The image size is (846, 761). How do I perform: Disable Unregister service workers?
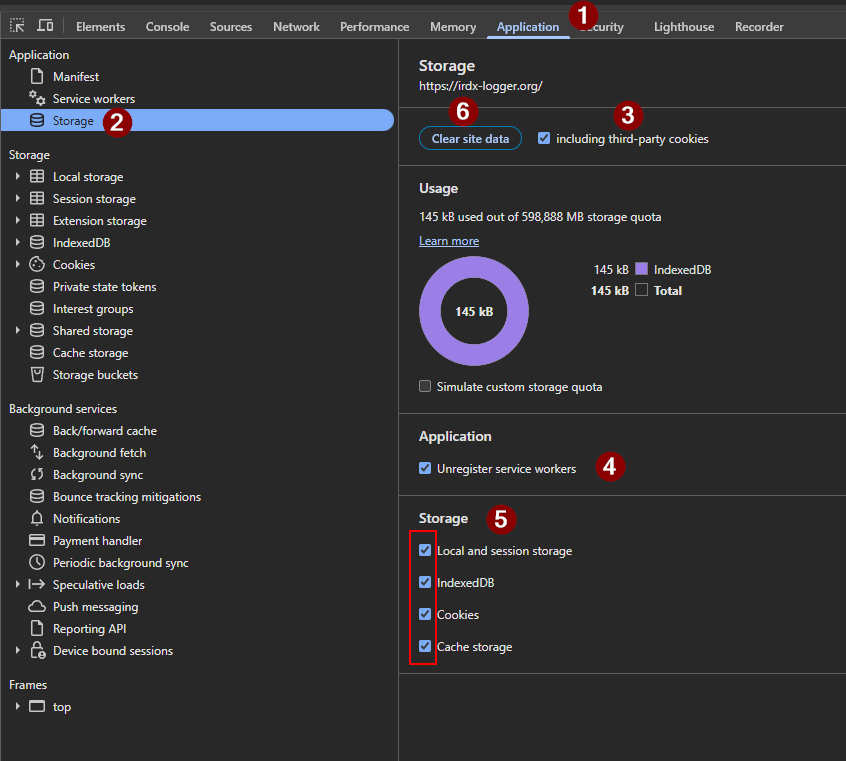[425, 467]
